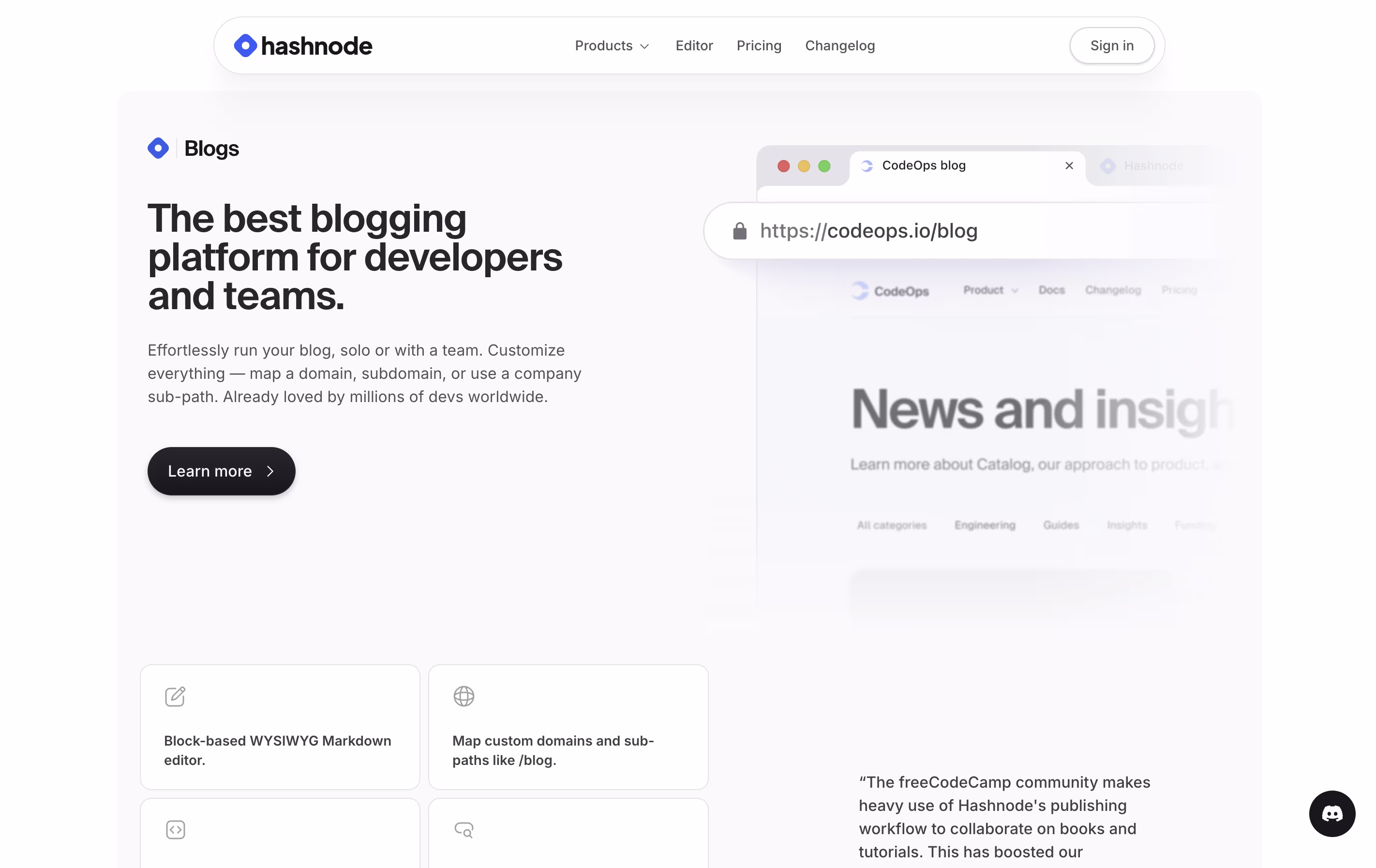Screen dimensions: 1376x868
Task: Open the Product dropdown in the CodeOps nav
Action: 990,290
